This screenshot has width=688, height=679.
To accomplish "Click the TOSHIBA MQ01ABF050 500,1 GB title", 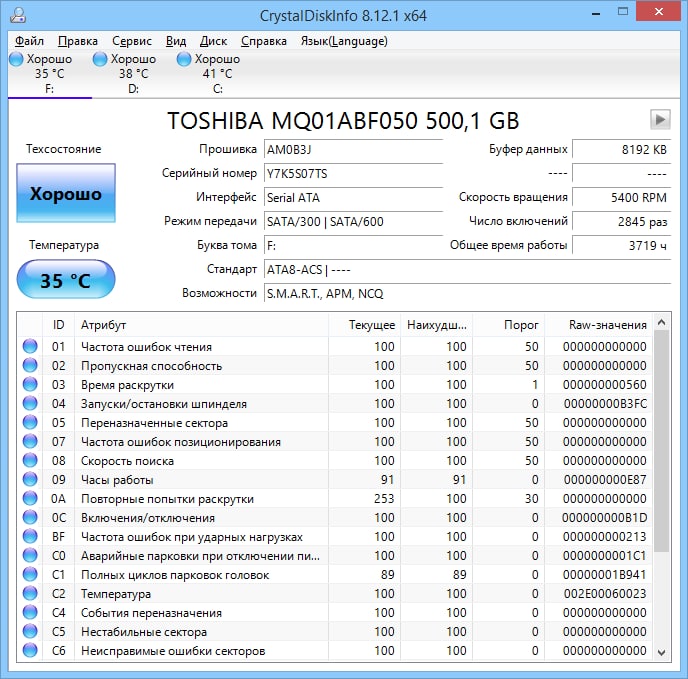I will [x=343, y=120].
